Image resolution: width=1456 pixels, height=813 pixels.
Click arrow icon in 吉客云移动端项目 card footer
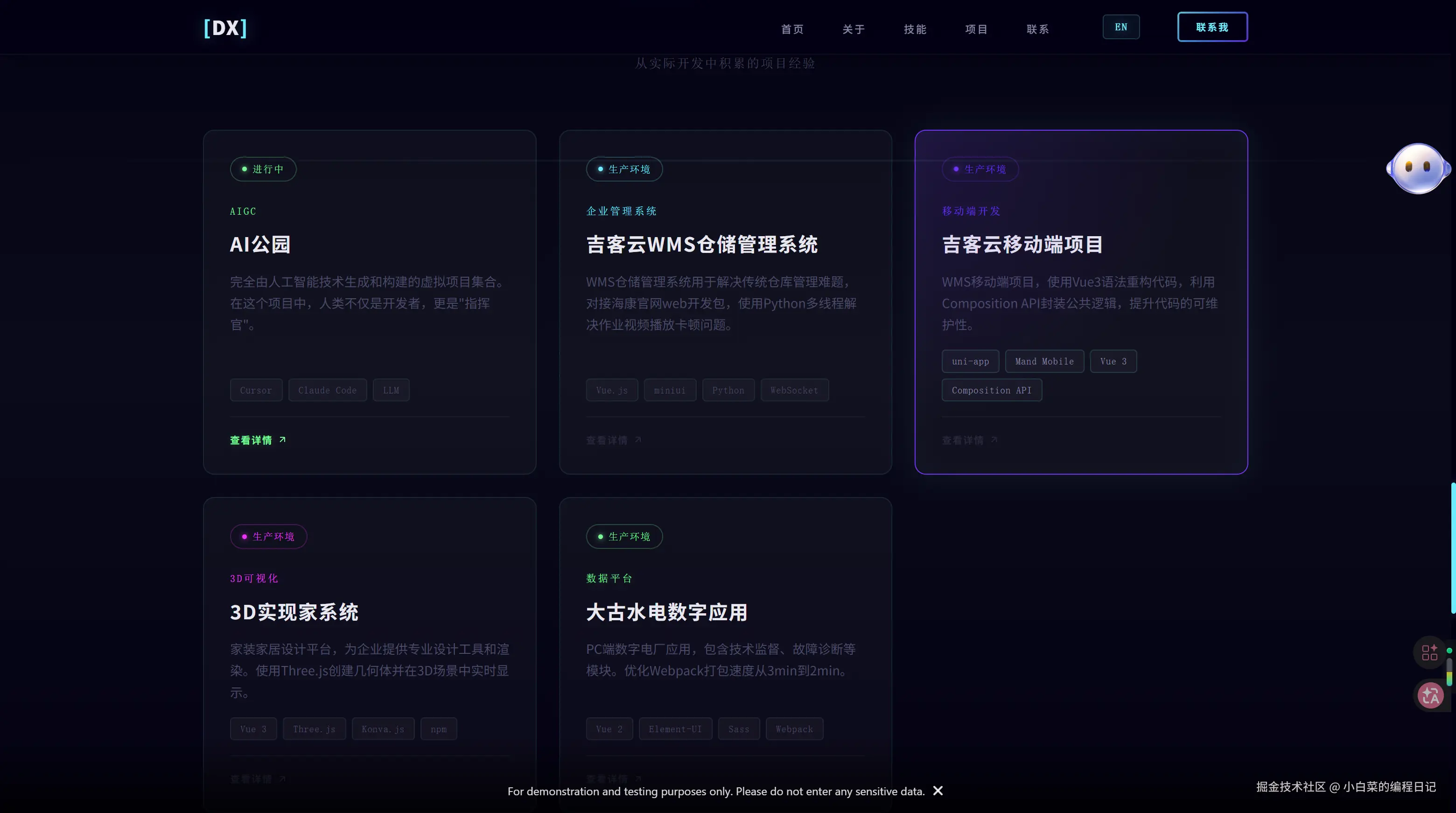click(x=994, y=439)
